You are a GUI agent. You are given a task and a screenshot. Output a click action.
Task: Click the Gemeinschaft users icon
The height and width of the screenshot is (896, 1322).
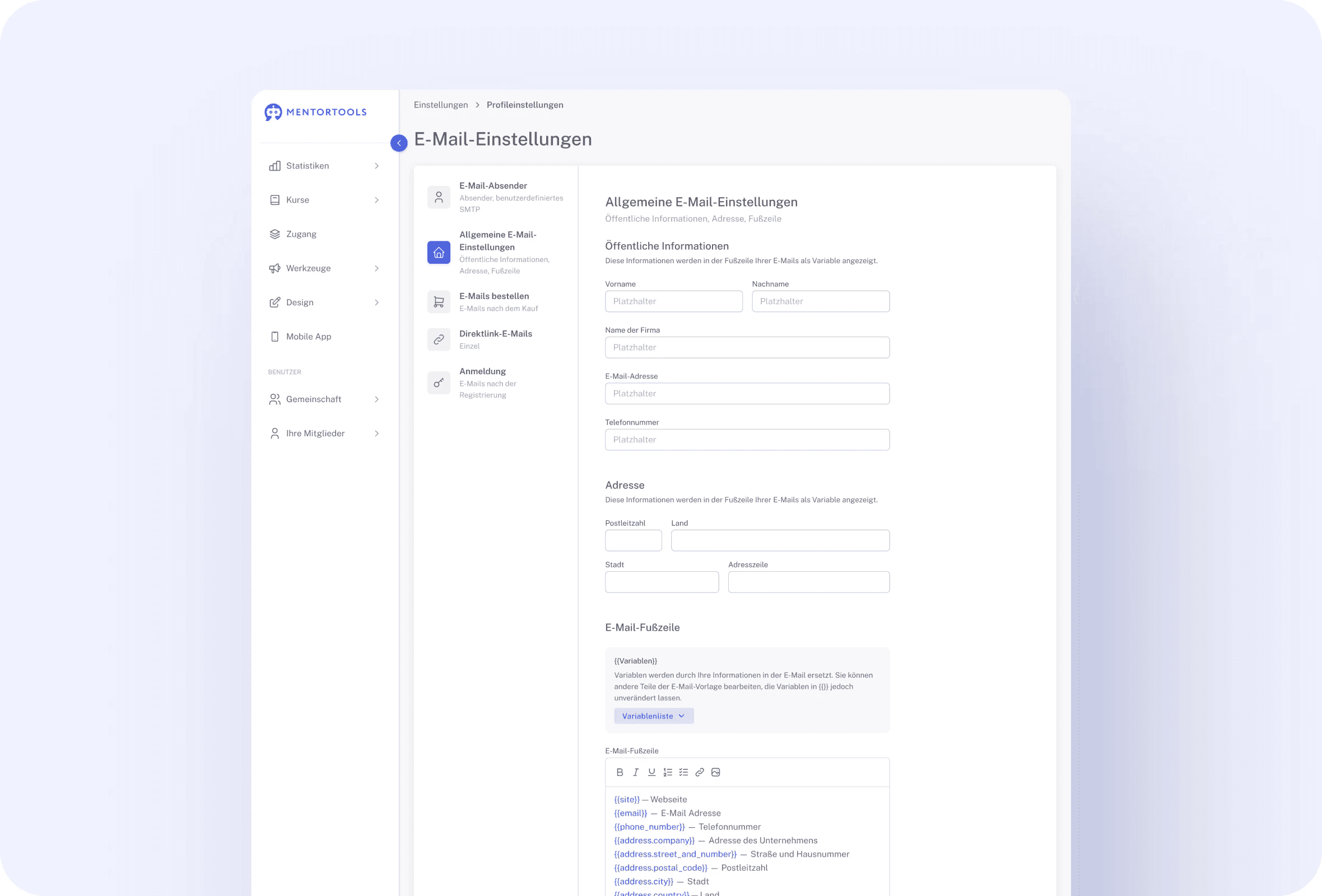(274, 399)
